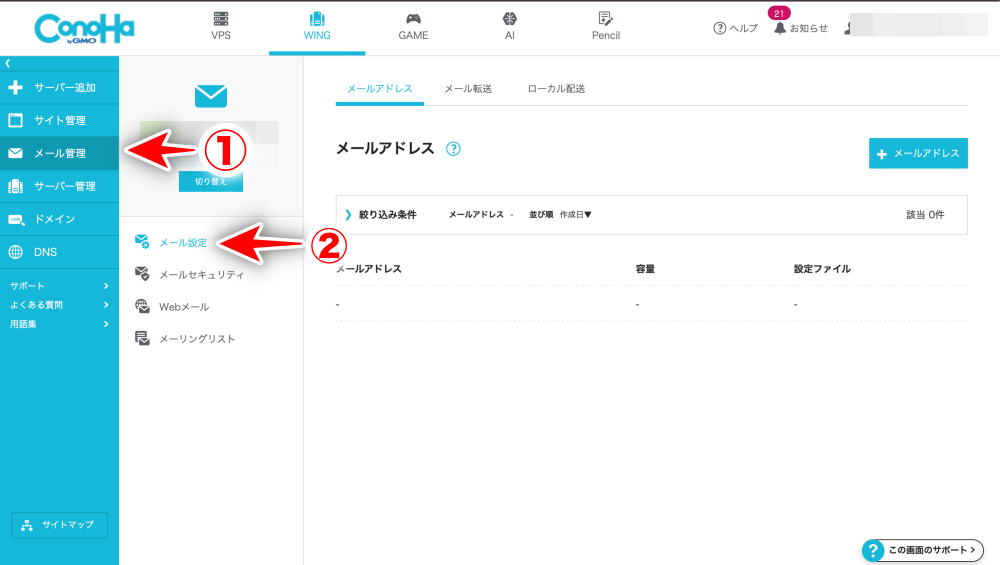Click the add メールアドレス button
Image resolution: width=1000 pixels, height=565 pixels.
918,153
